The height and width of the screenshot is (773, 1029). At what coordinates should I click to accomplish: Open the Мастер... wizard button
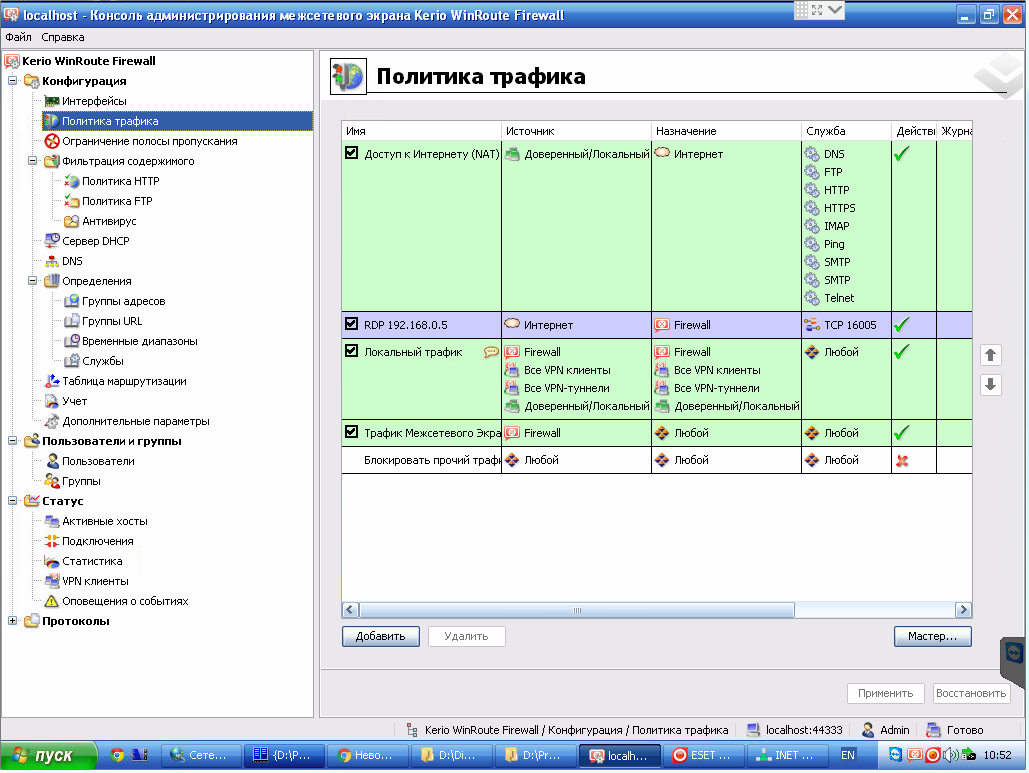pyautogui.click(x=933, y=637)
